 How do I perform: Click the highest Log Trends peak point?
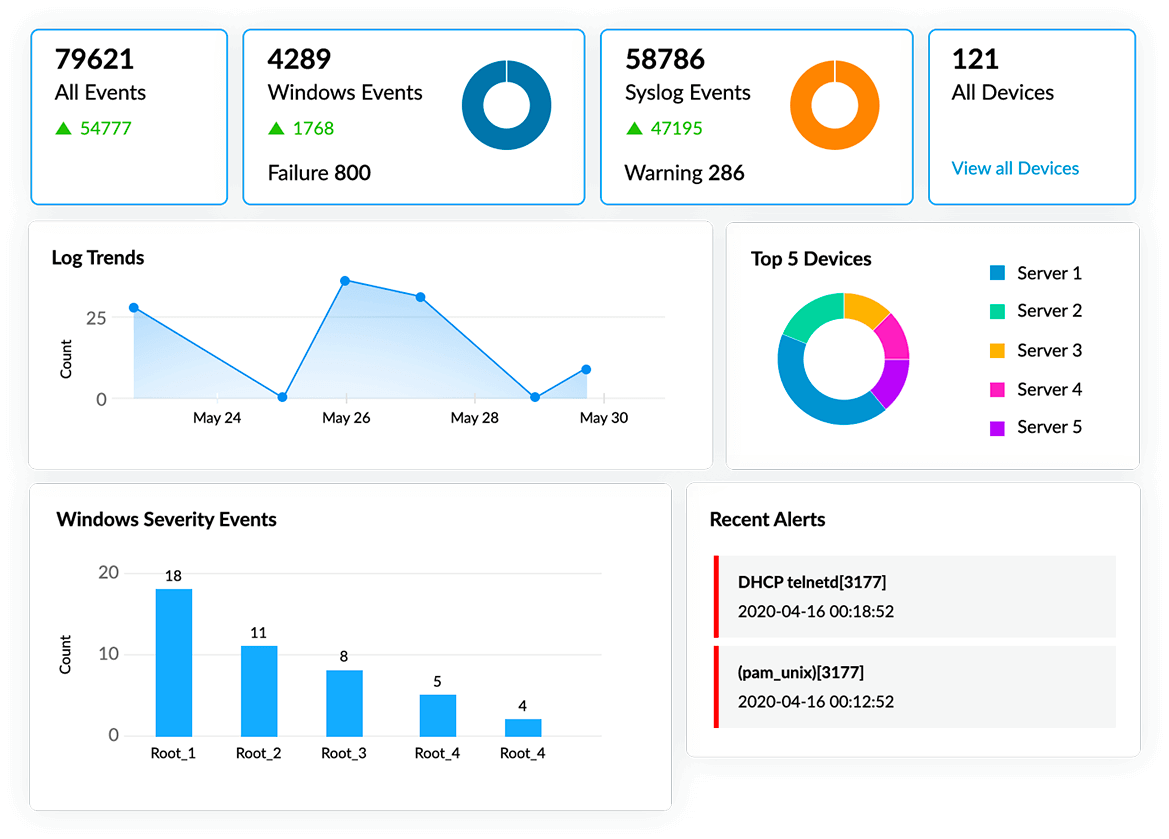point(345,281)
